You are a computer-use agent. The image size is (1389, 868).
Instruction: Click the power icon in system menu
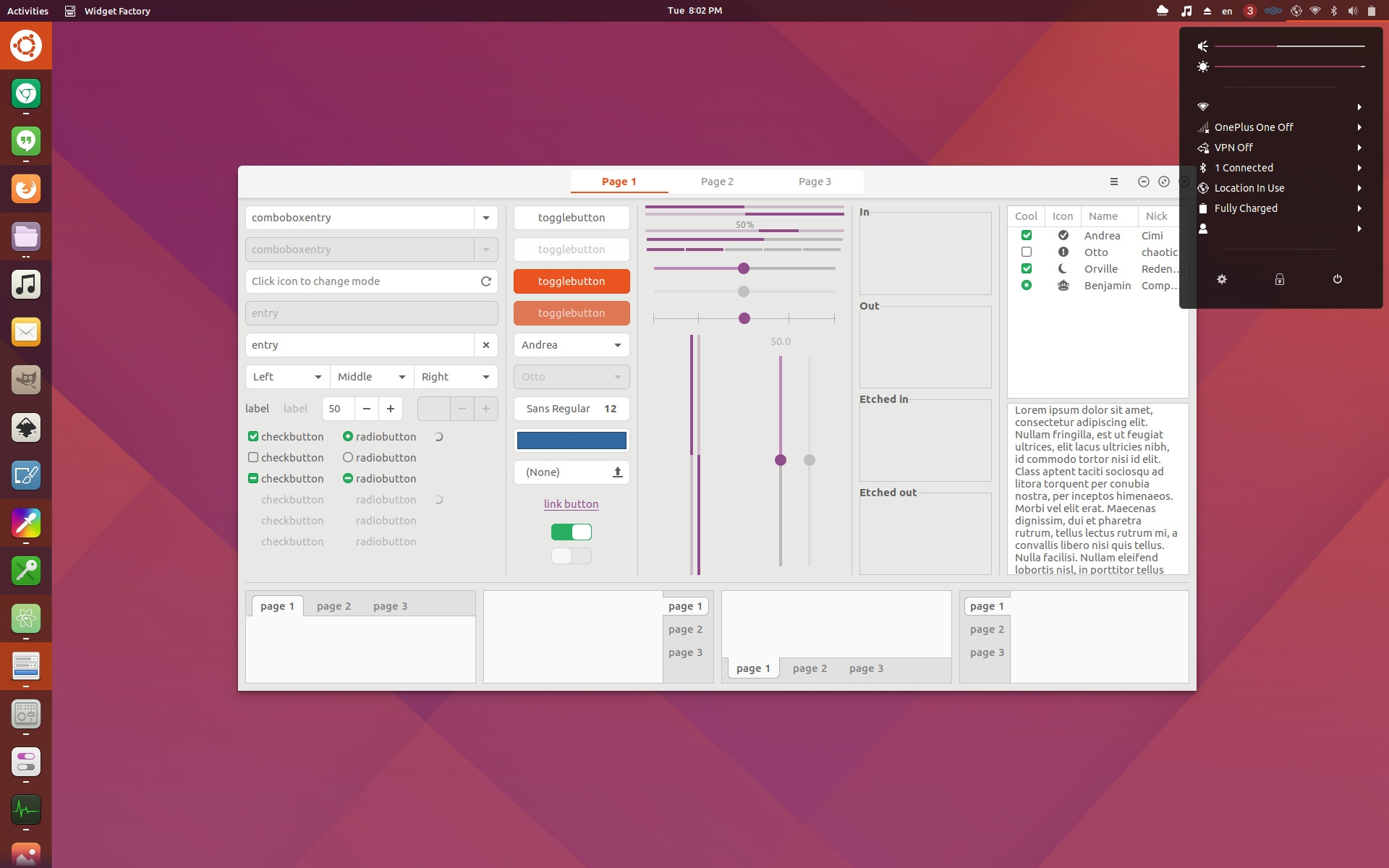[x=1338, y=279]
